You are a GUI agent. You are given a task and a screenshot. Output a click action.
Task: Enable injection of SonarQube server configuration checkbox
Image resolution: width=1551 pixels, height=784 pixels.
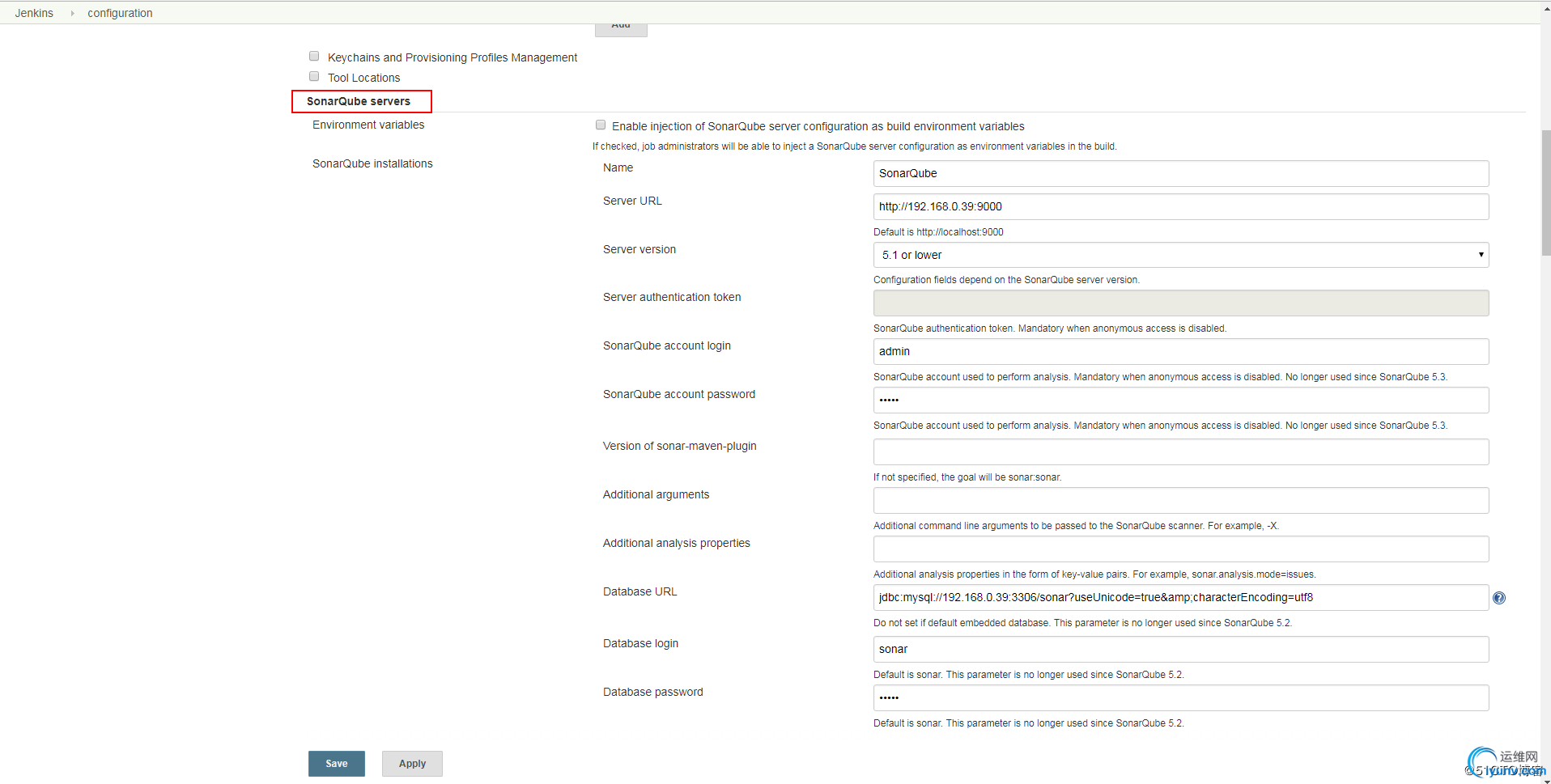point(601,125)
